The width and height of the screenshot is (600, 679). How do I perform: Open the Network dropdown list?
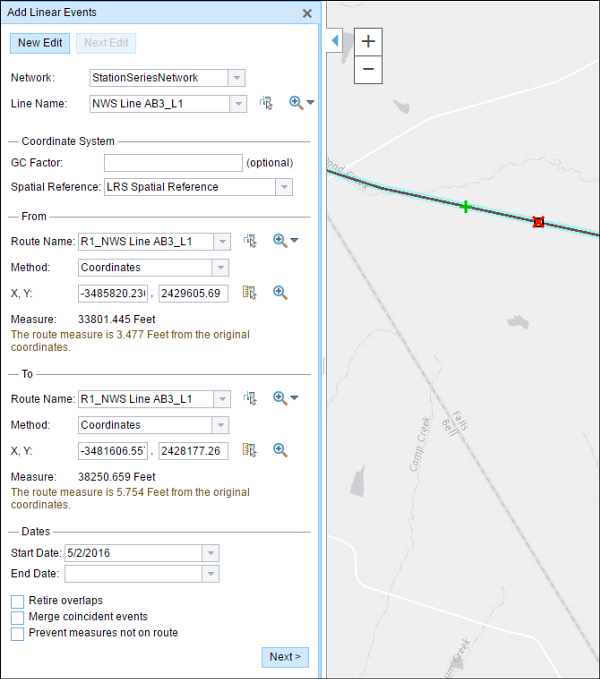tap(235, 77)
